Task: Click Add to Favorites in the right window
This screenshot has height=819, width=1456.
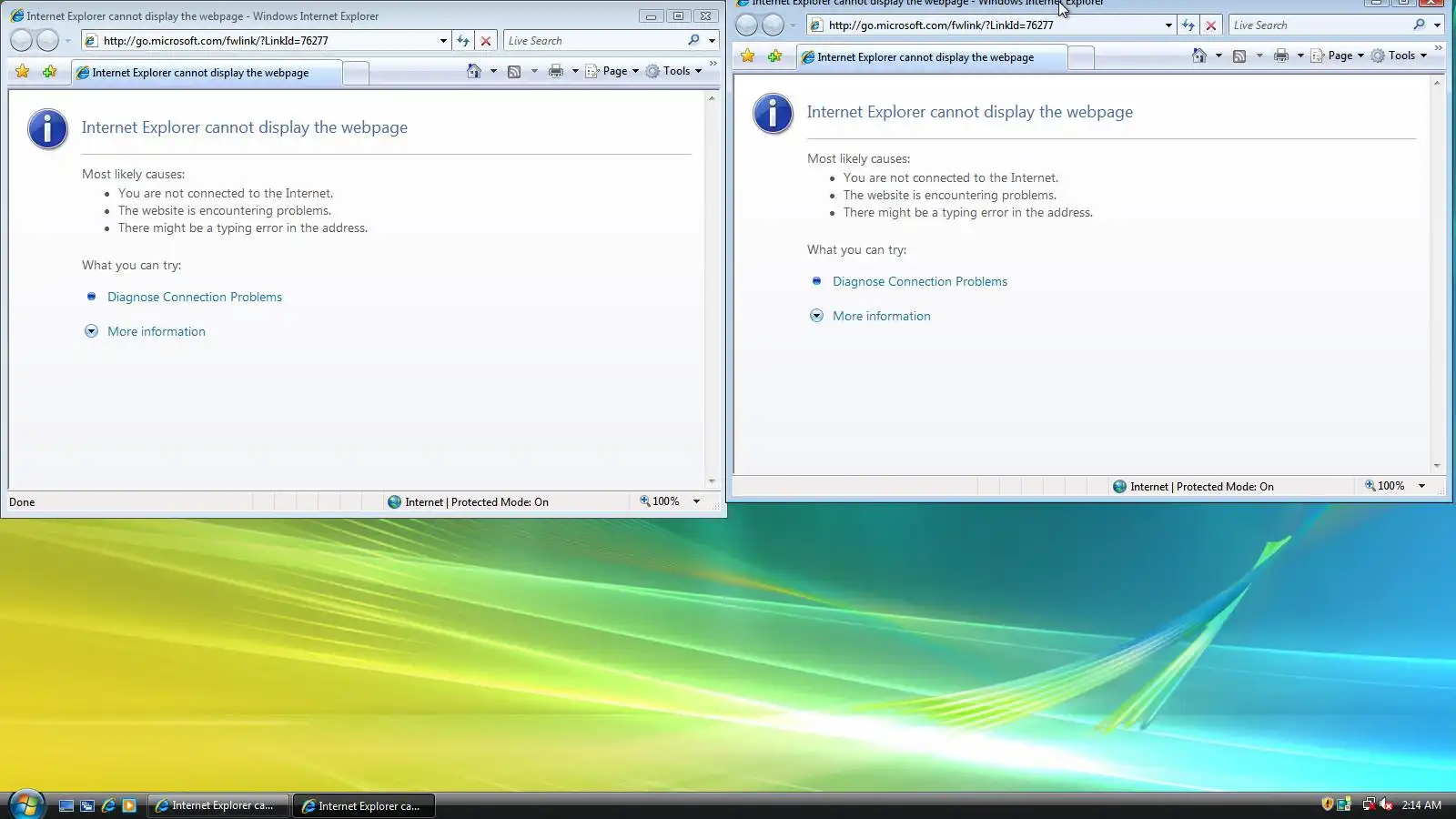Action: [x=774, y=56]
